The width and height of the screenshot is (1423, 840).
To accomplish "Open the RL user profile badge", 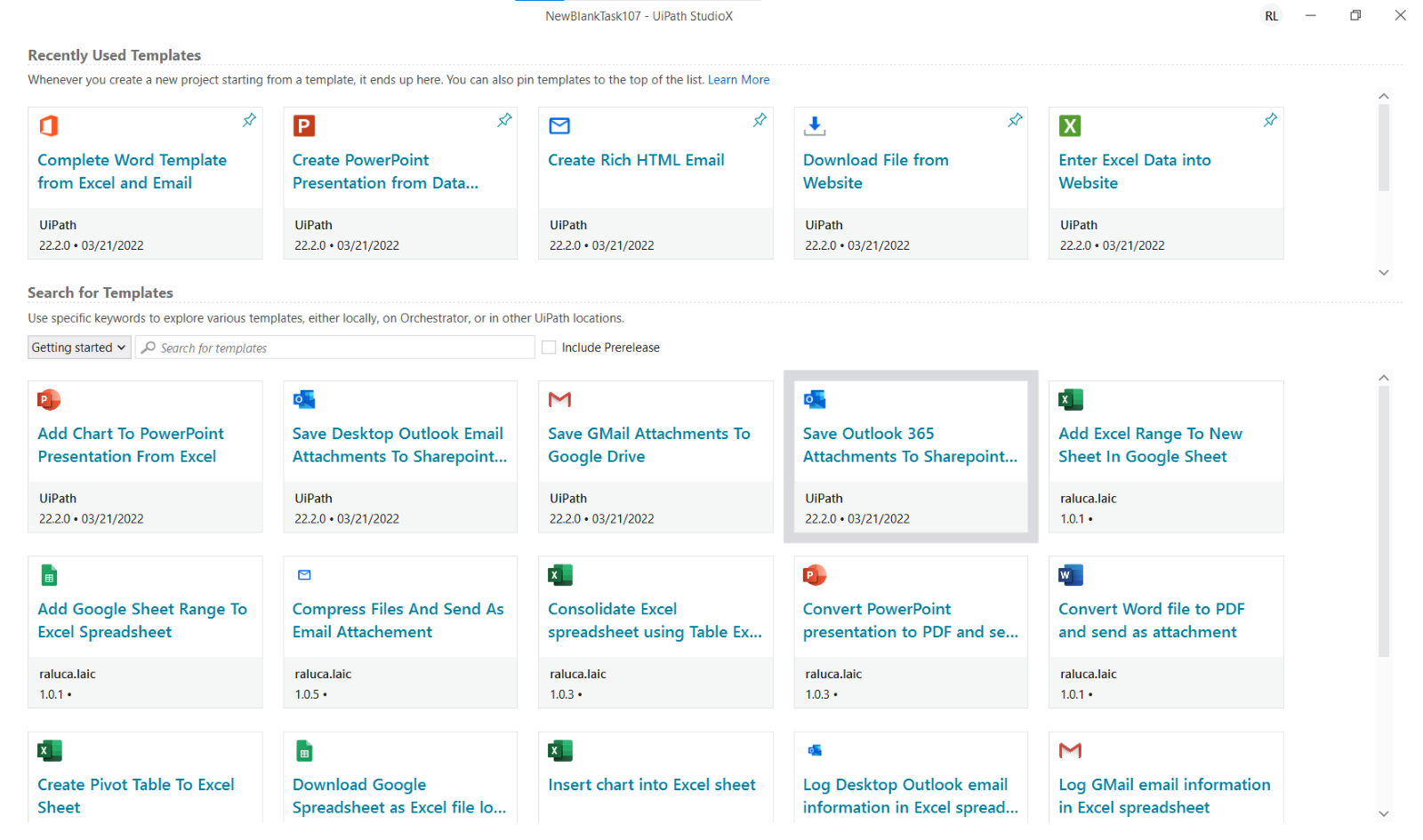I will tap(1271, 16).
